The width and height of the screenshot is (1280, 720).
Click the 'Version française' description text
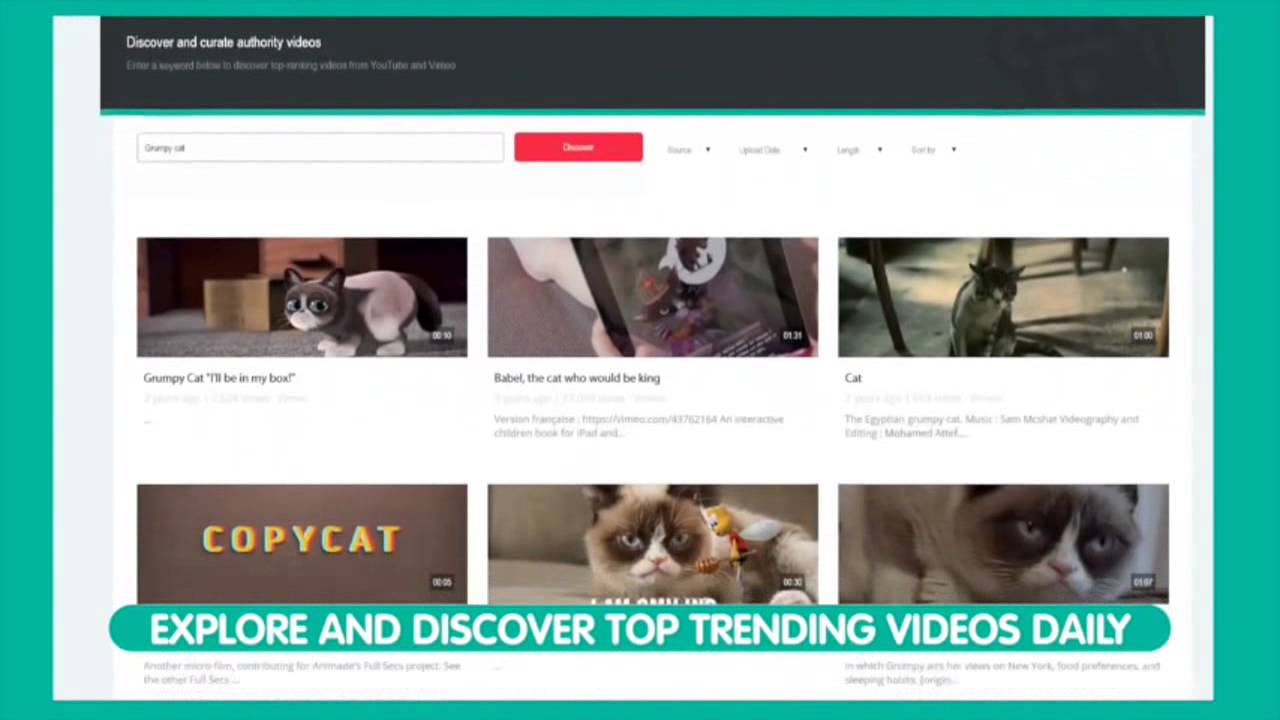639,426
